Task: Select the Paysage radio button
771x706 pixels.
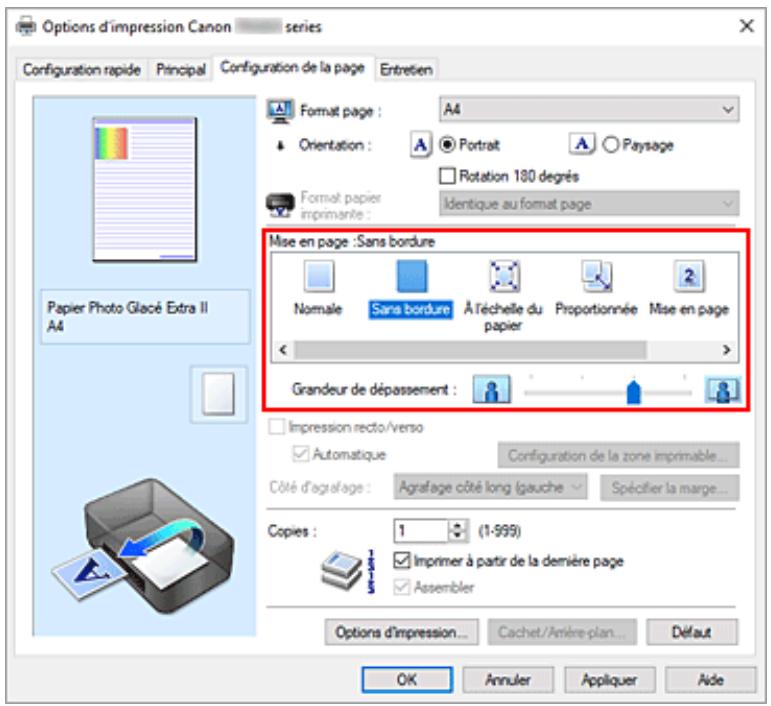Action: [610, 145]
